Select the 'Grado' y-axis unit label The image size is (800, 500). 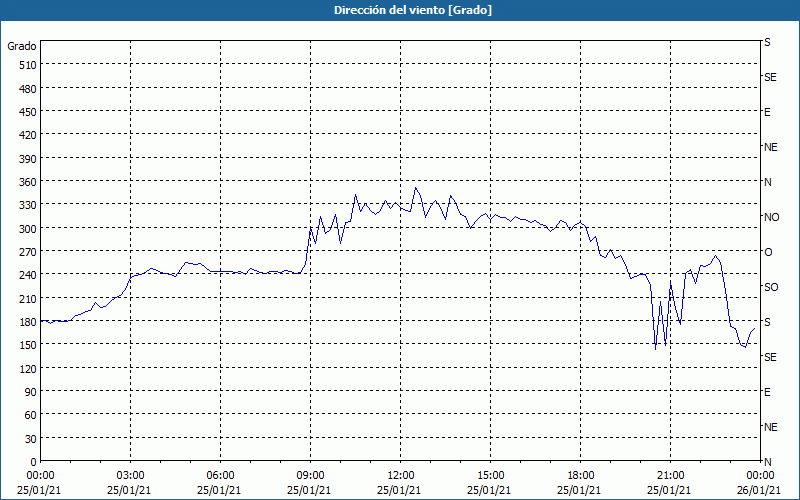click(21, 46)
